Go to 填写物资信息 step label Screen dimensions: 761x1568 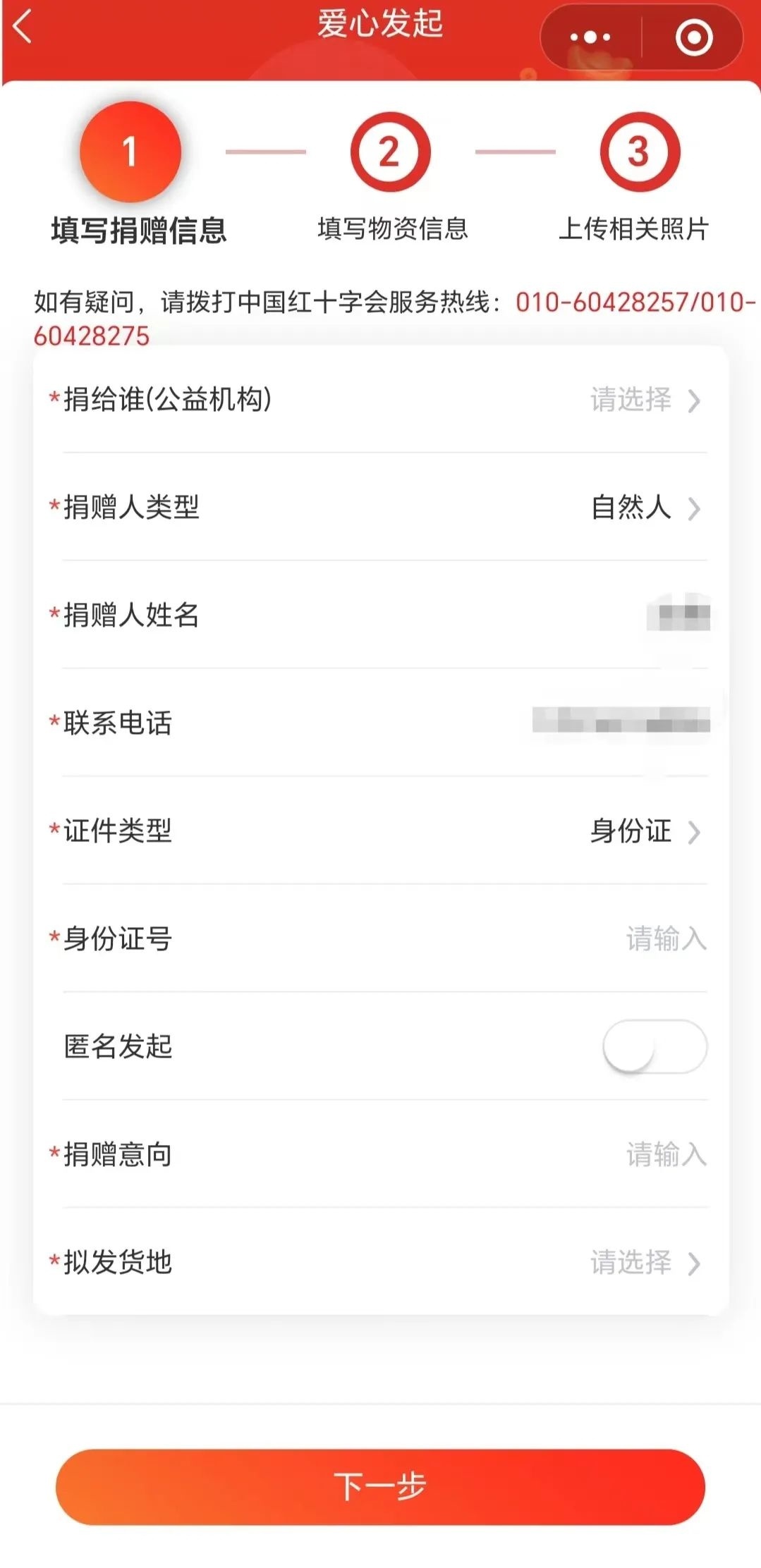[x=392, y=228]
